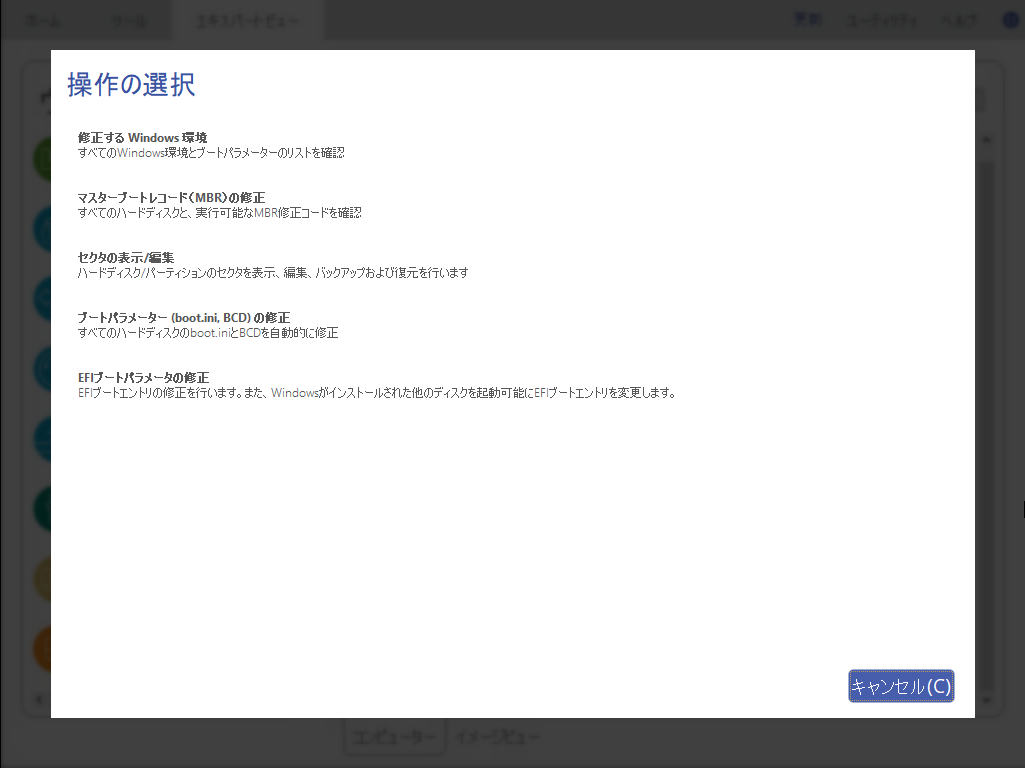Select 修正する Windows 環境 option
Viewport: 1025px width, 768px height.
pos(143,137)
